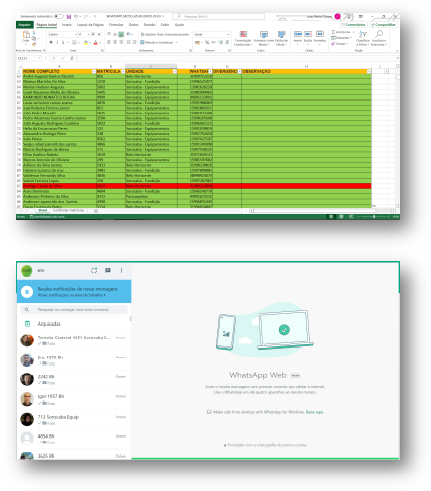Image resolution: width=431 pixels, height=491 pixels.
Task: Switch to Inserir ribbon tab
Action: (67, 25)
